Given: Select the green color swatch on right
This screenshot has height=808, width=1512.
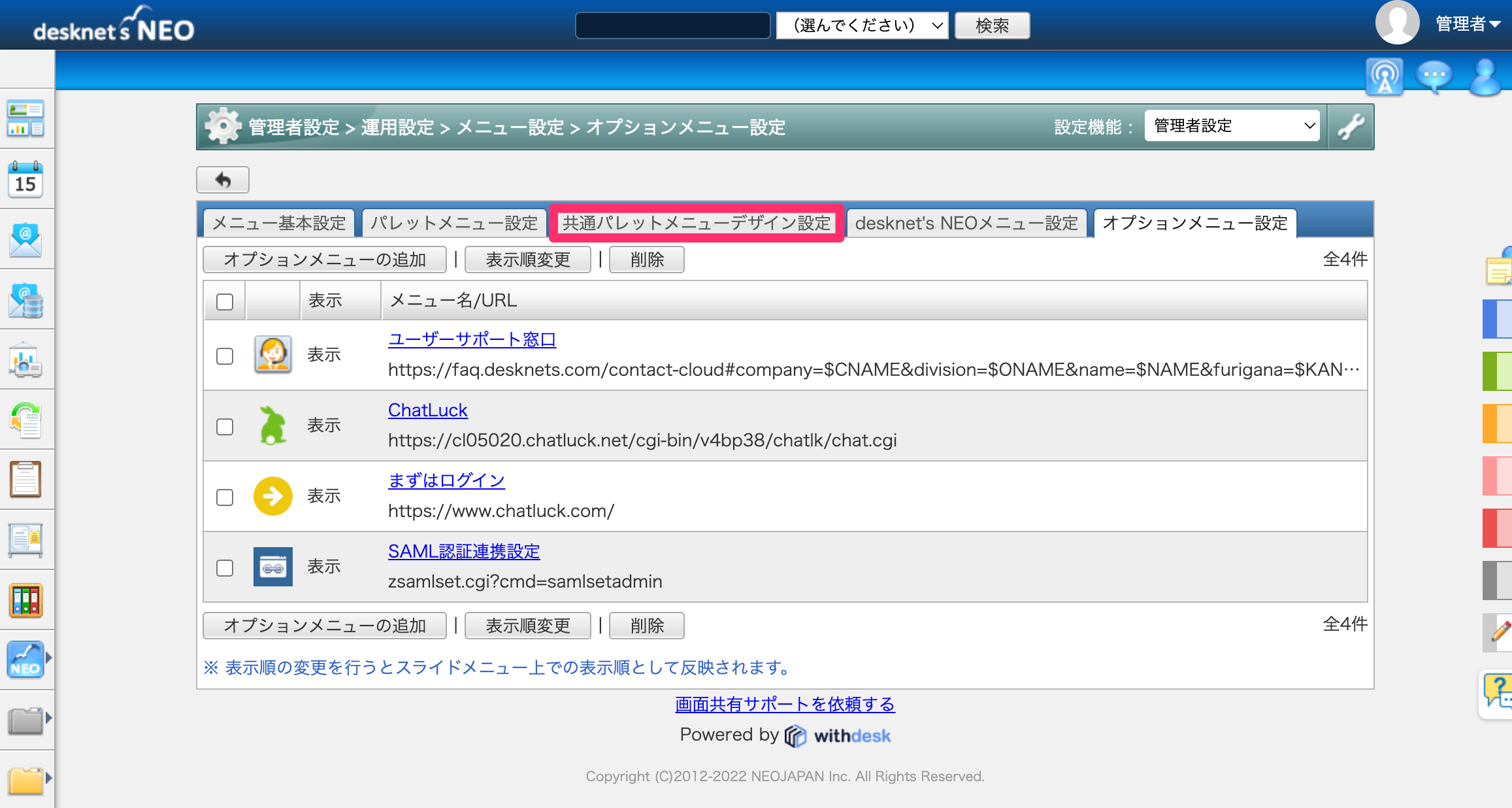Looking at the screenshot, I should 1498,371.
